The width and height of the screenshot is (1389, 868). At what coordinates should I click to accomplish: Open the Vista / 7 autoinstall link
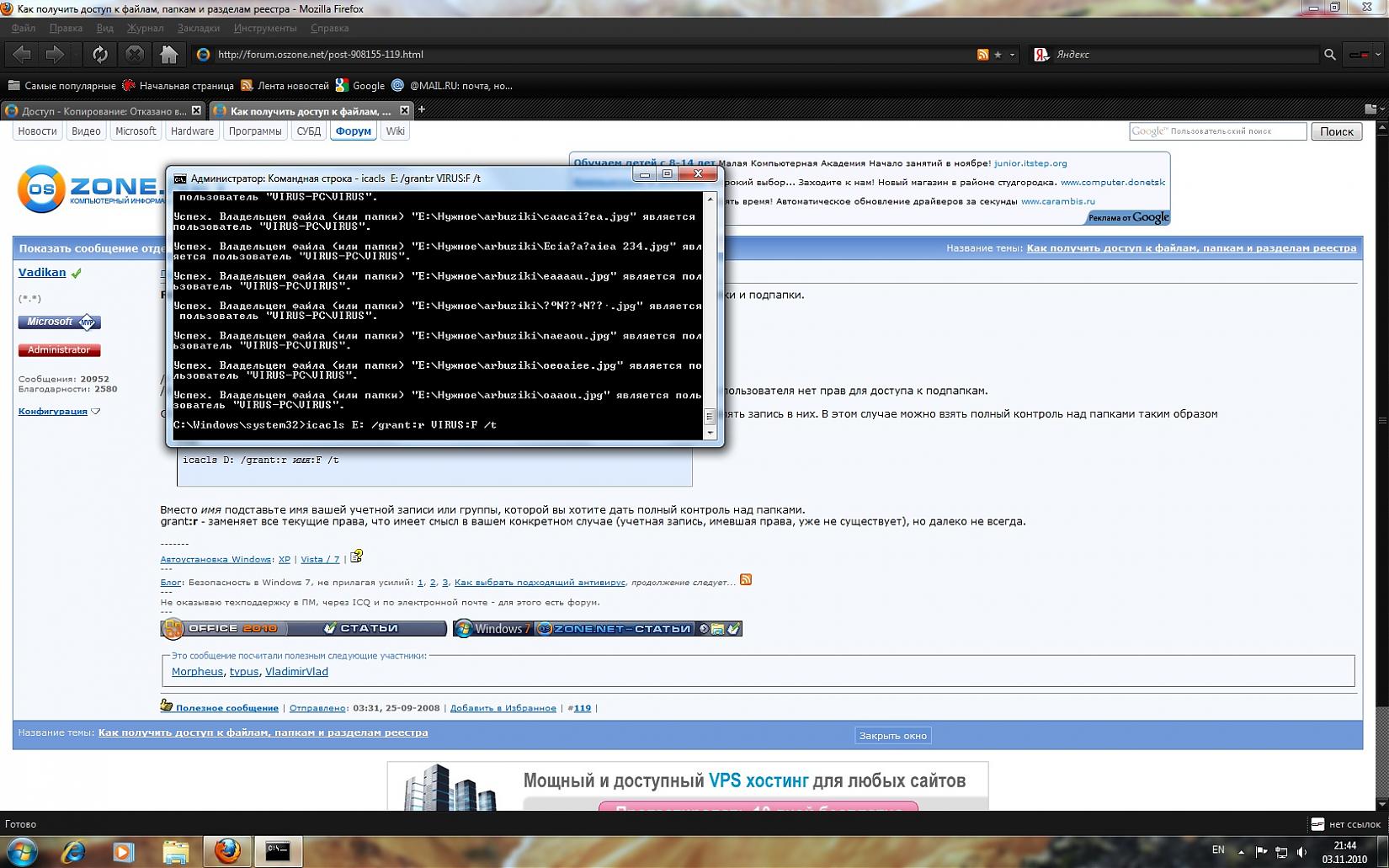point(320,559)
